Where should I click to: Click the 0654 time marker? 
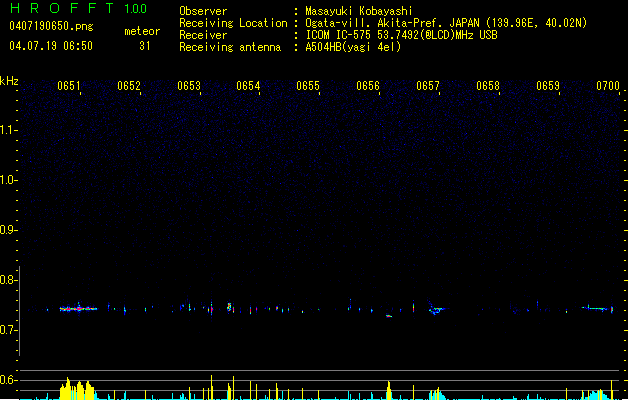[248, 86]
